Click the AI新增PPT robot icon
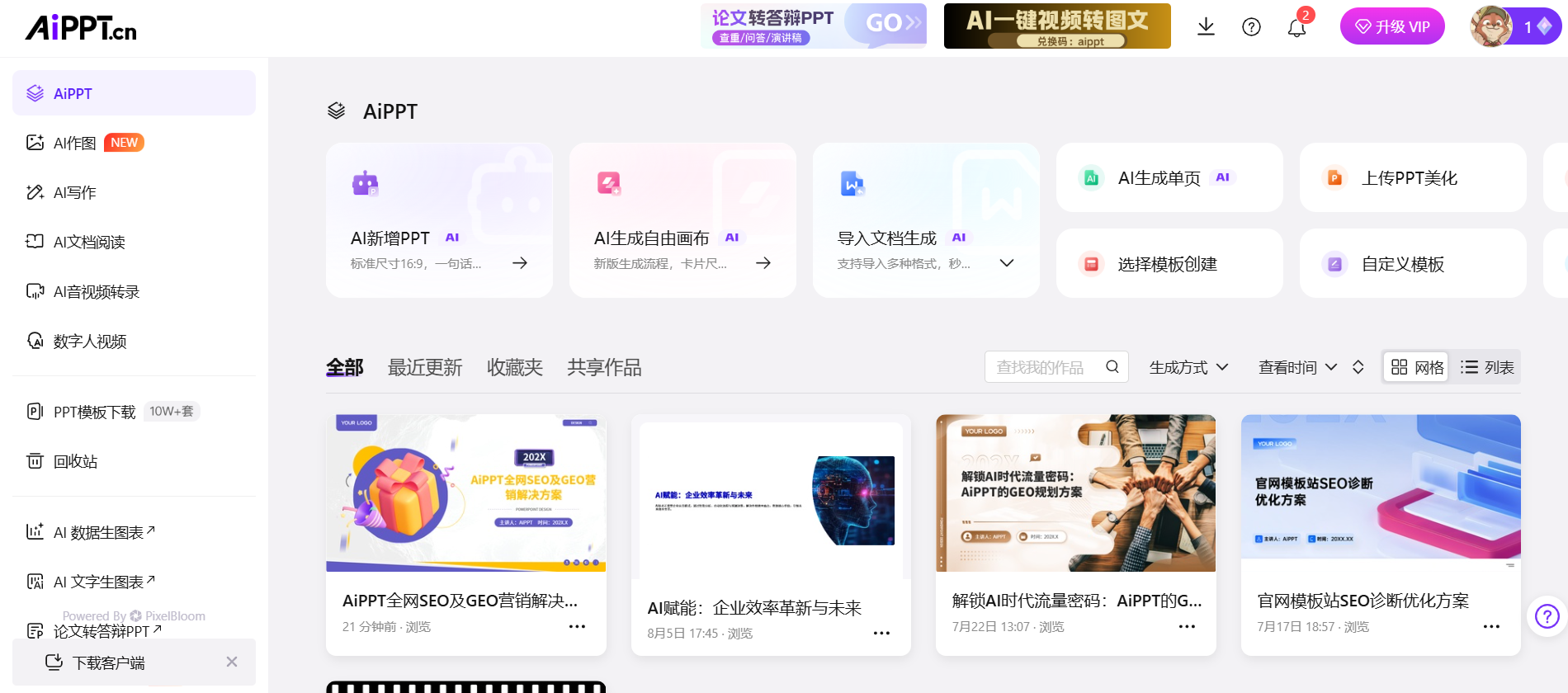This screenshot has width=1568, height=693. tap(365, 182)
